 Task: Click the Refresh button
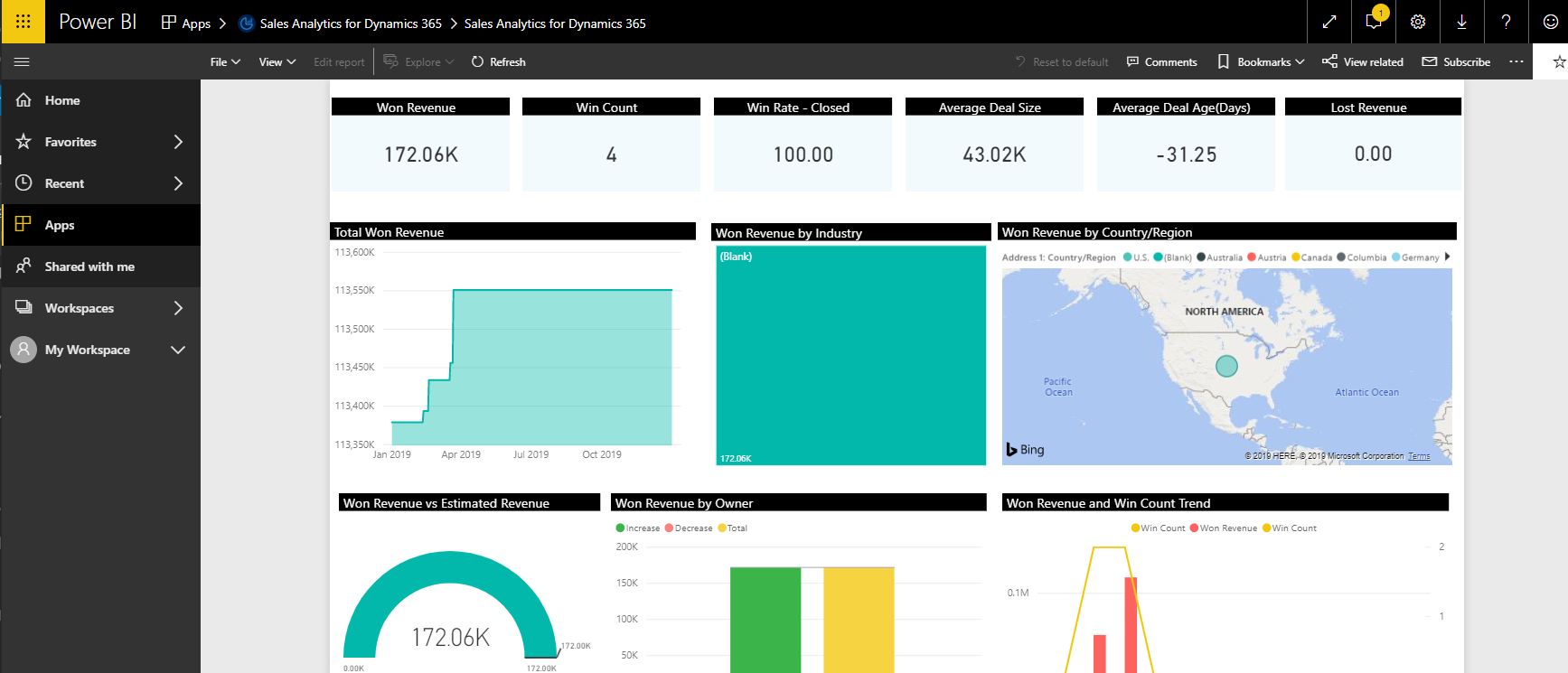498,61
